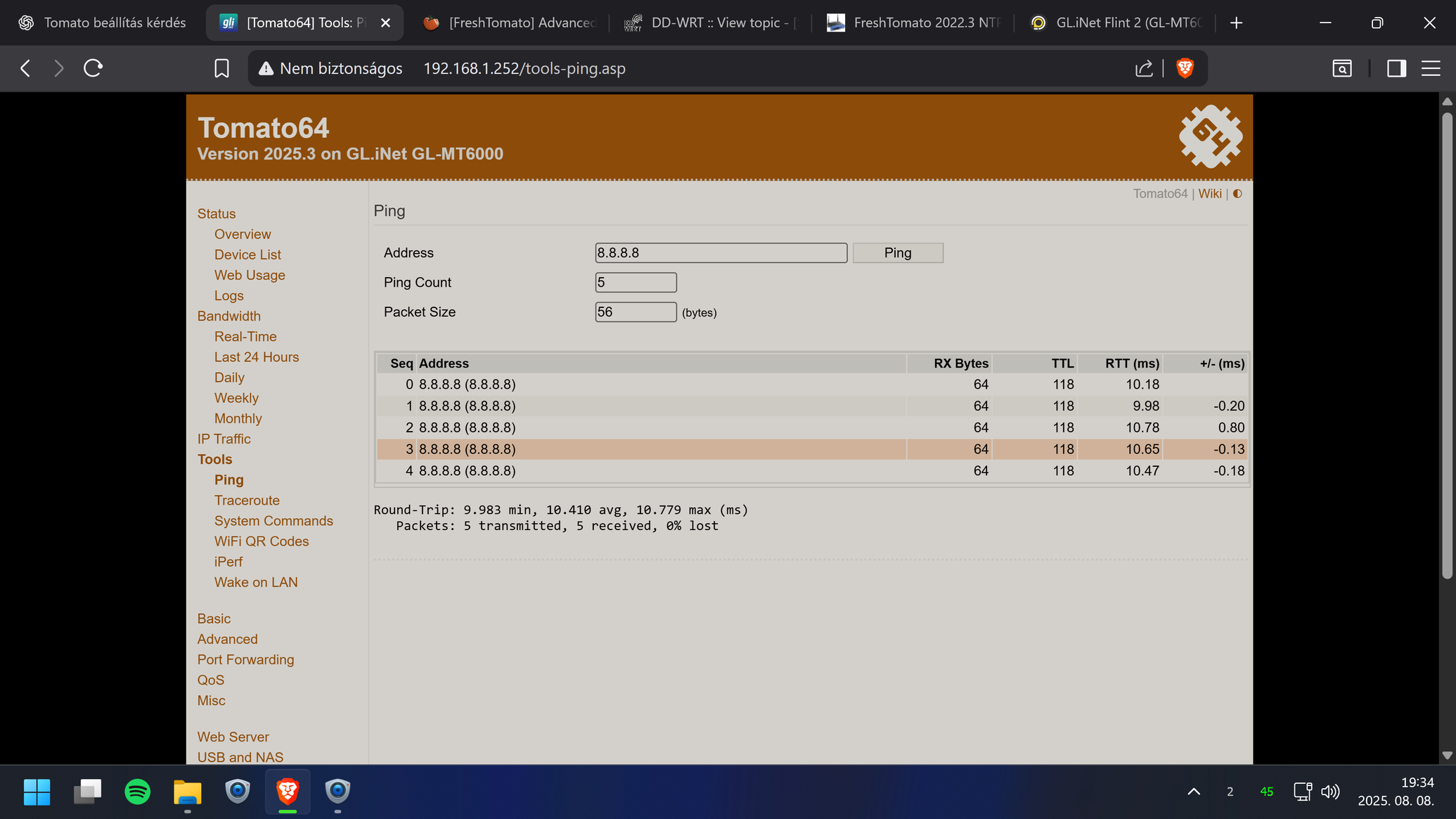Switch to FreshTomato Advanced tab
The image size is (1456, 819).
[509, 22]
